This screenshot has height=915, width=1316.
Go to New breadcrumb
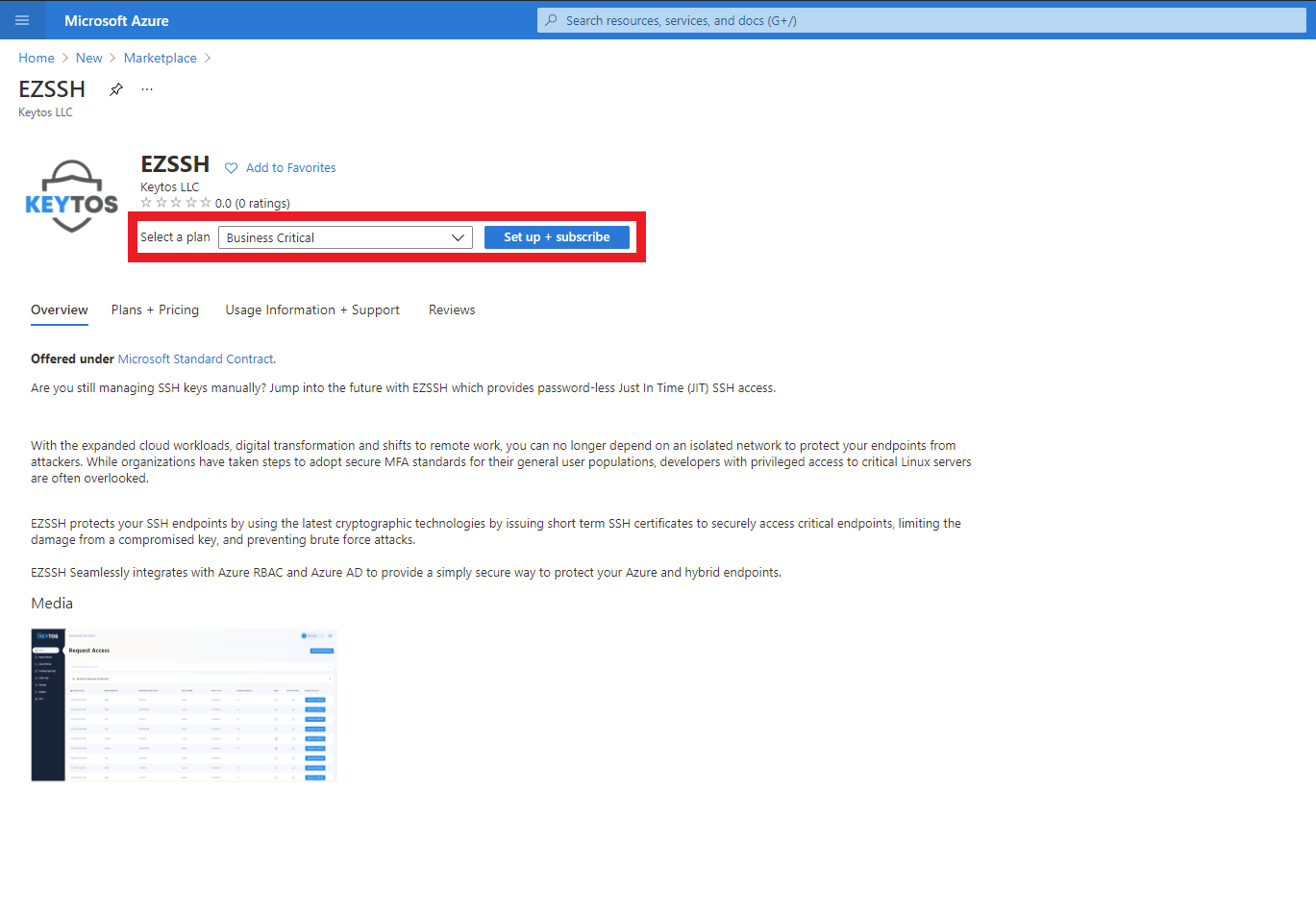coord(89,58)
